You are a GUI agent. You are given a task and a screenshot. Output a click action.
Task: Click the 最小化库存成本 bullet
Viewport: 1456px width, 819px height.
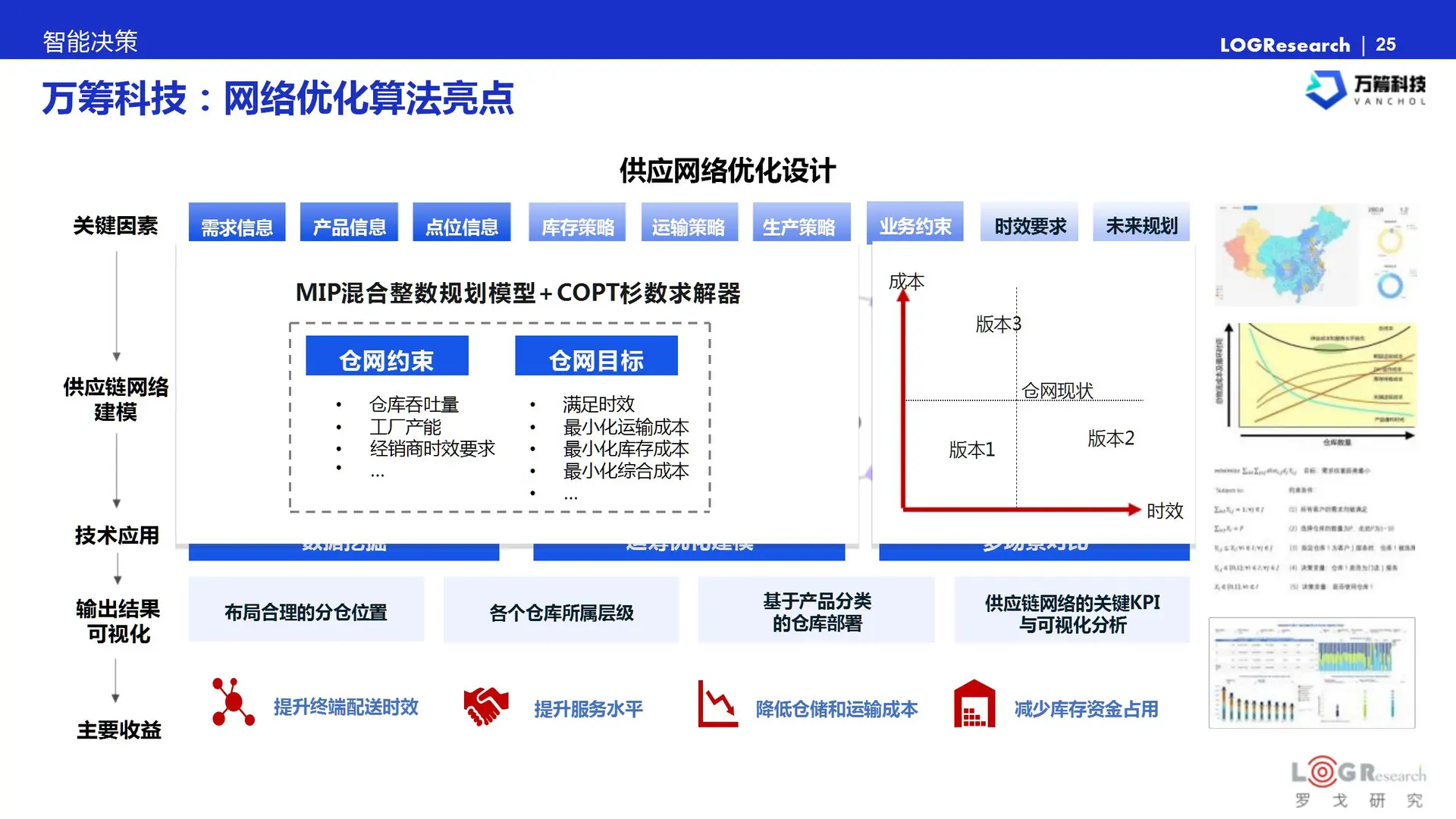click(626, 449)
